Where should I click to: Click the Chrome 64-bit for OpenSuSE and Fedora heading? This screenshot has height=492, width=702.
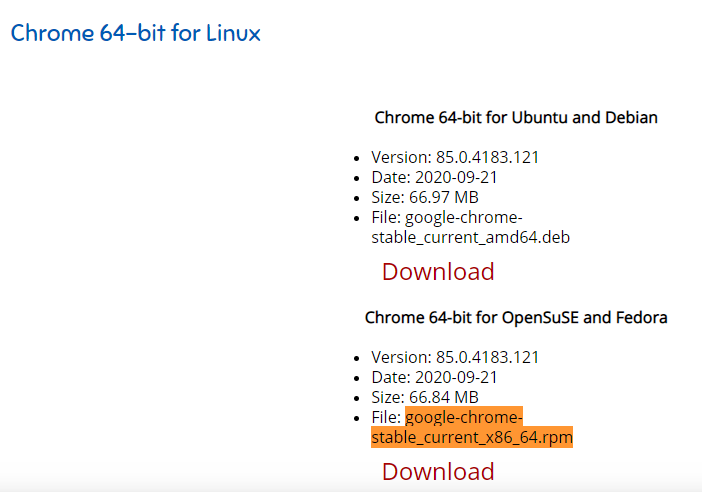click(516, 317)
